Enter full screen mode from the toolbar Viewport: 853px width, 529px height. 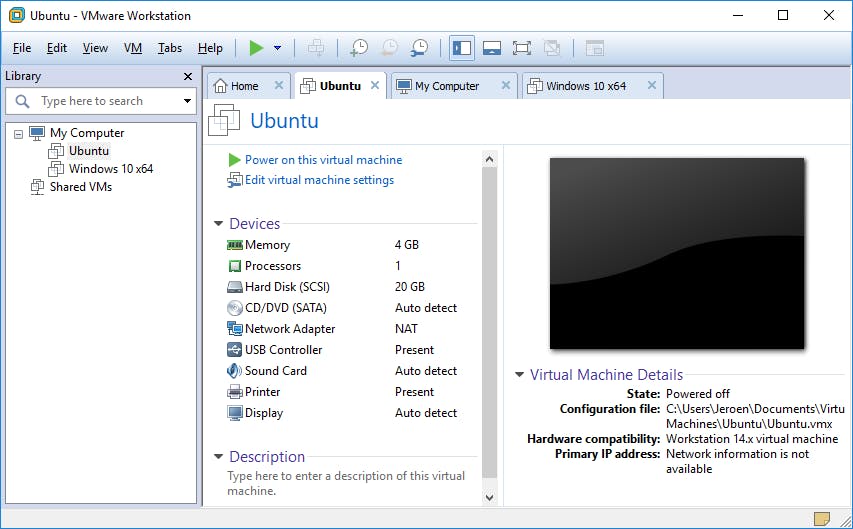coord(521,48)
